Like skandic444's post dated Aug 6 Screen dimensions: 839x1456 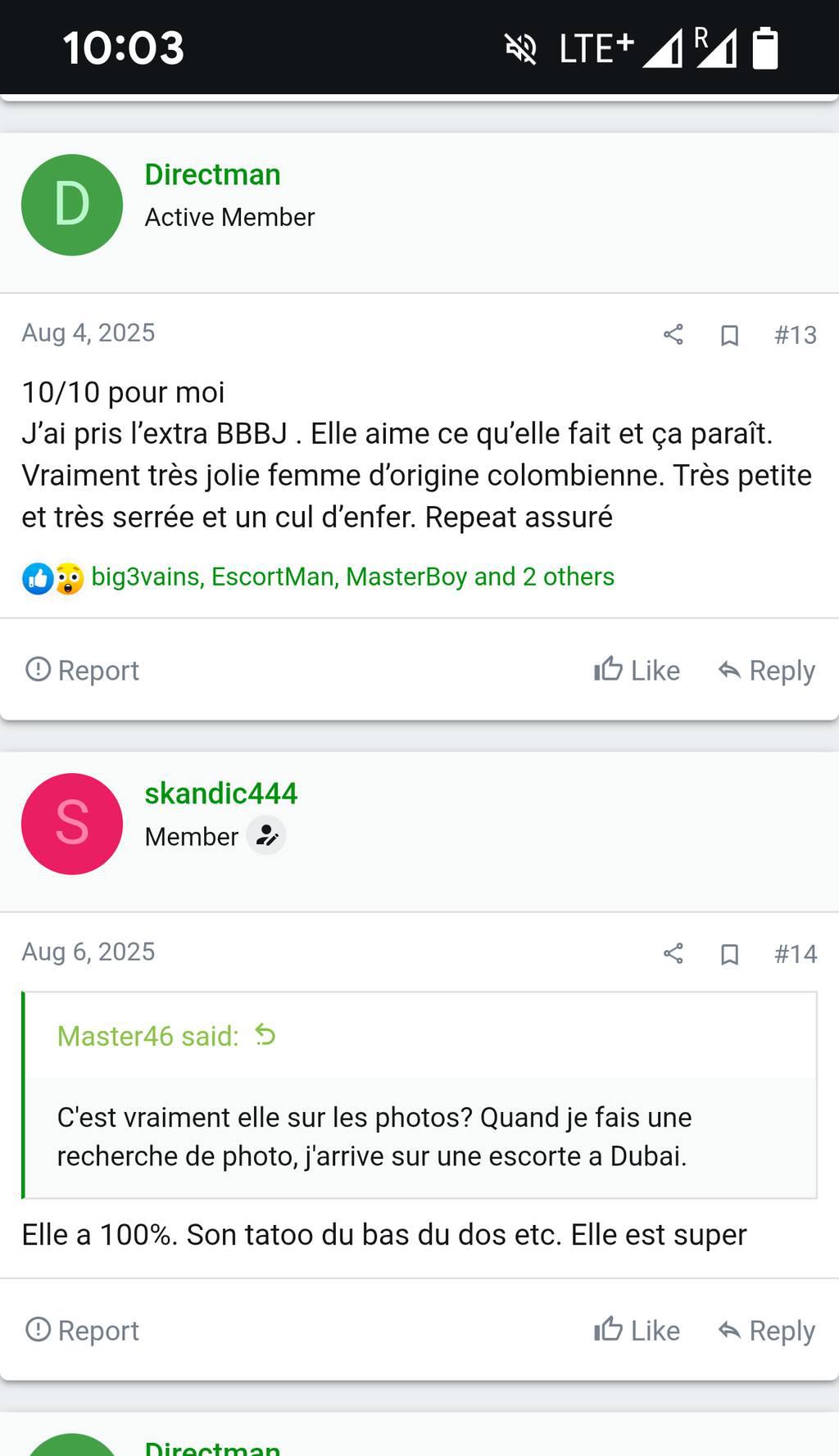637,1330
